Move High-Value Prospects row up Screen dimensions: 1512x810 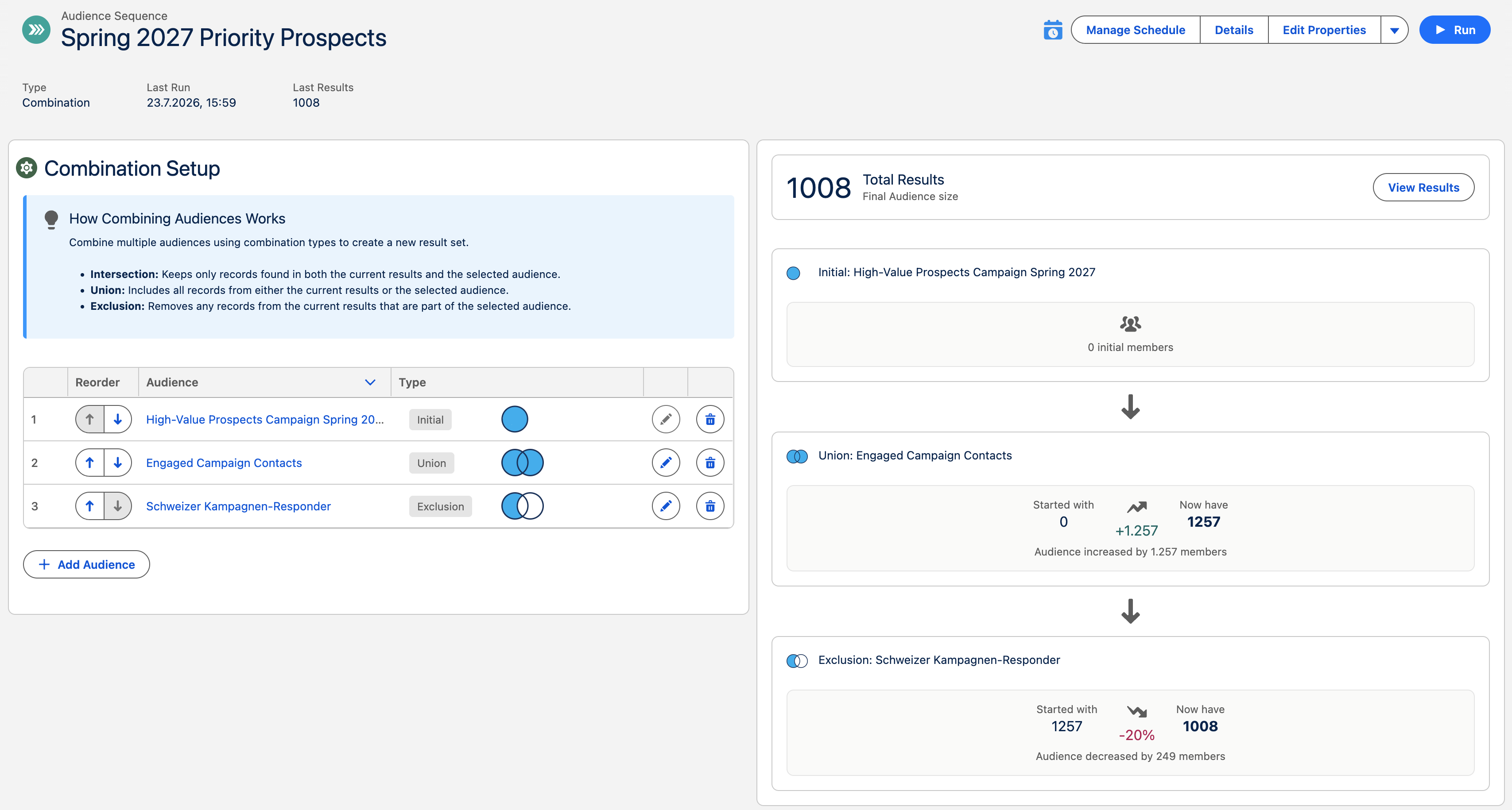tap(90, 419)
